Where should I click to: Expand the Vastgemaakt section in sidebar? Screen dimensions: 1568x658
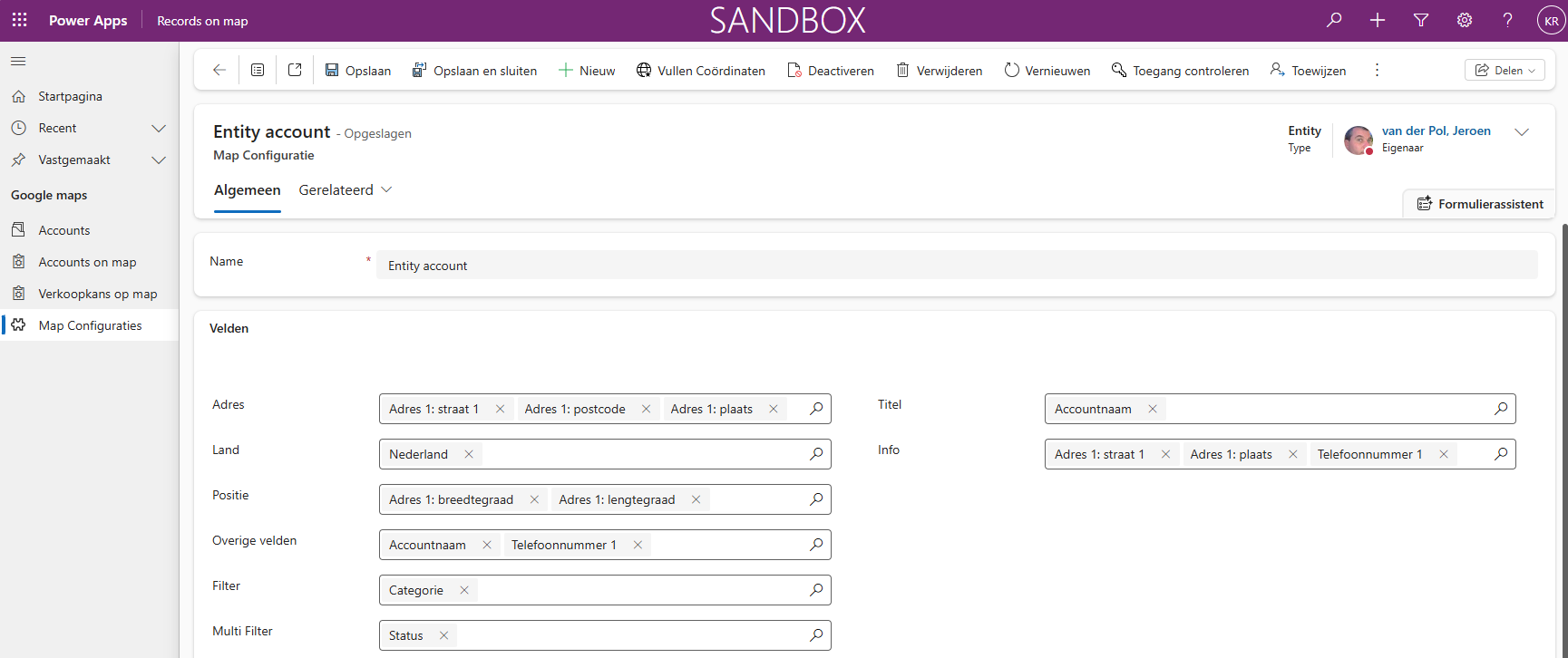[159, 160]
